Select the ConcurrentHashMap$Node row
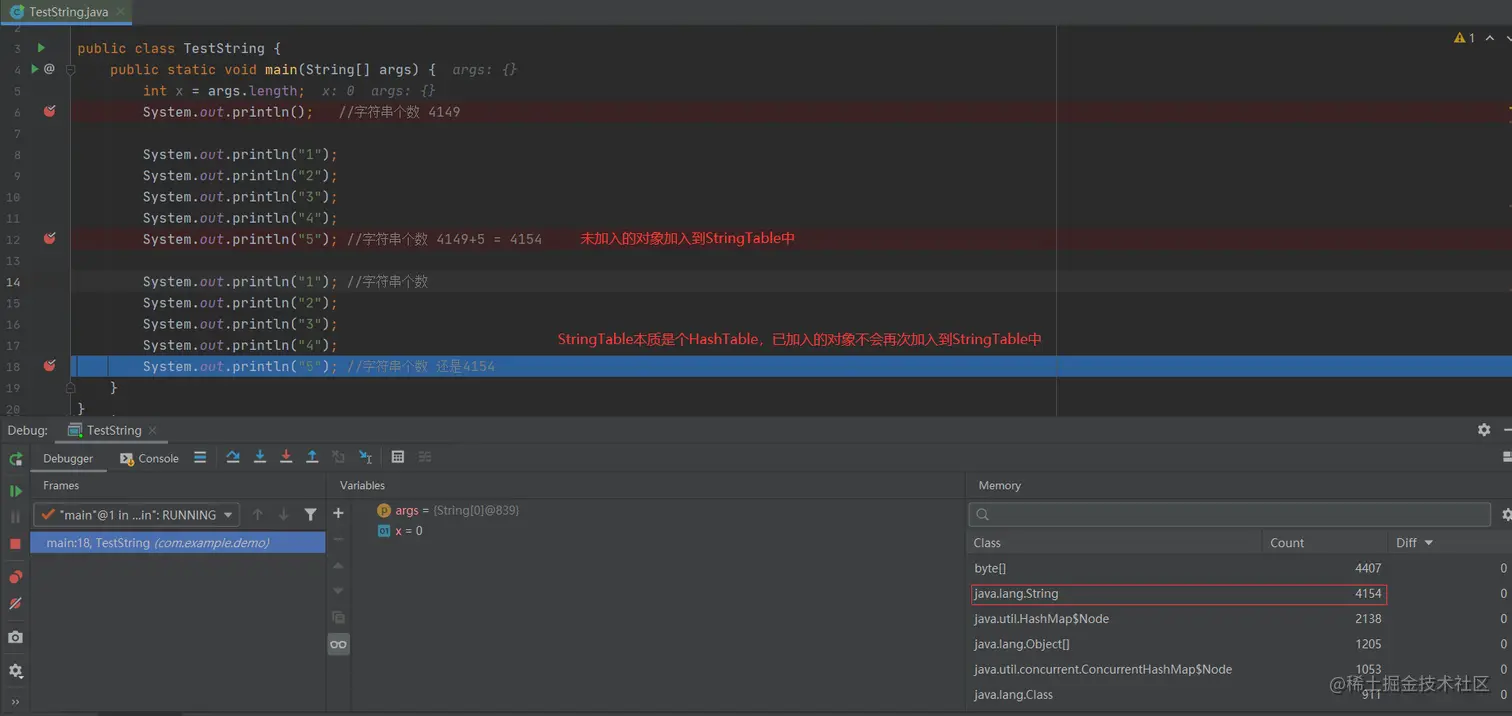The image size is (1512, 716). pos(1240,669)
